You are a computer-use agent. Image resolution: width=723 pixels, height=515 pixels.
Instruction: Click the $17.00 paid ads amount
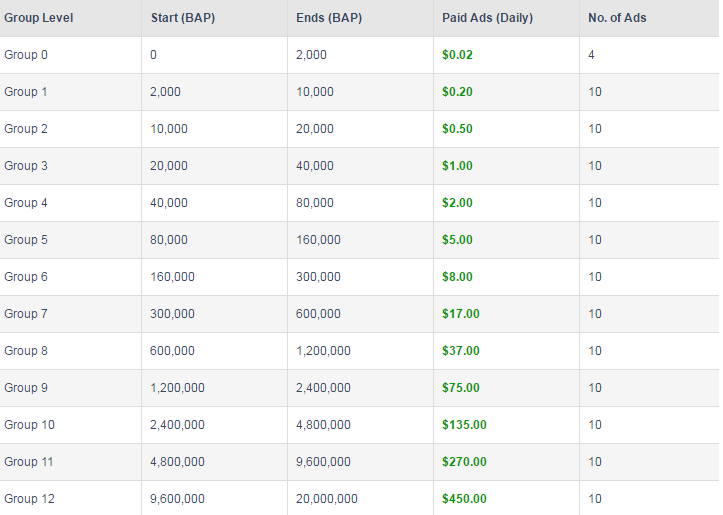(x=461, y=314)
